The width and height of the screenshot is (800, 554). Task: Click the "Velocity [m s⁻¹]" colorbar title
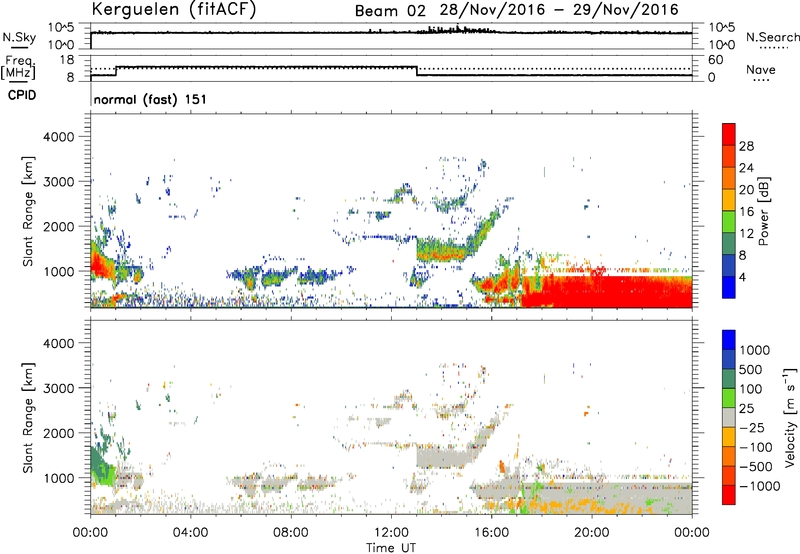click(790, 418)
